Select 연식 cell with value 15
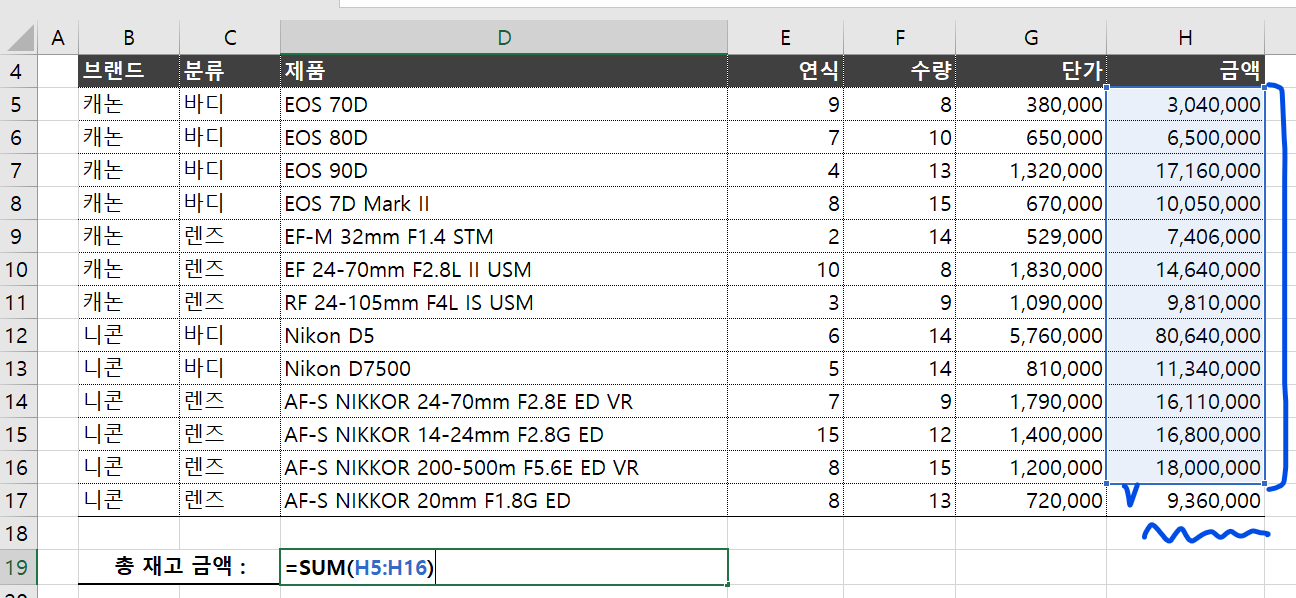1296x598 pixels. [786, 434]
